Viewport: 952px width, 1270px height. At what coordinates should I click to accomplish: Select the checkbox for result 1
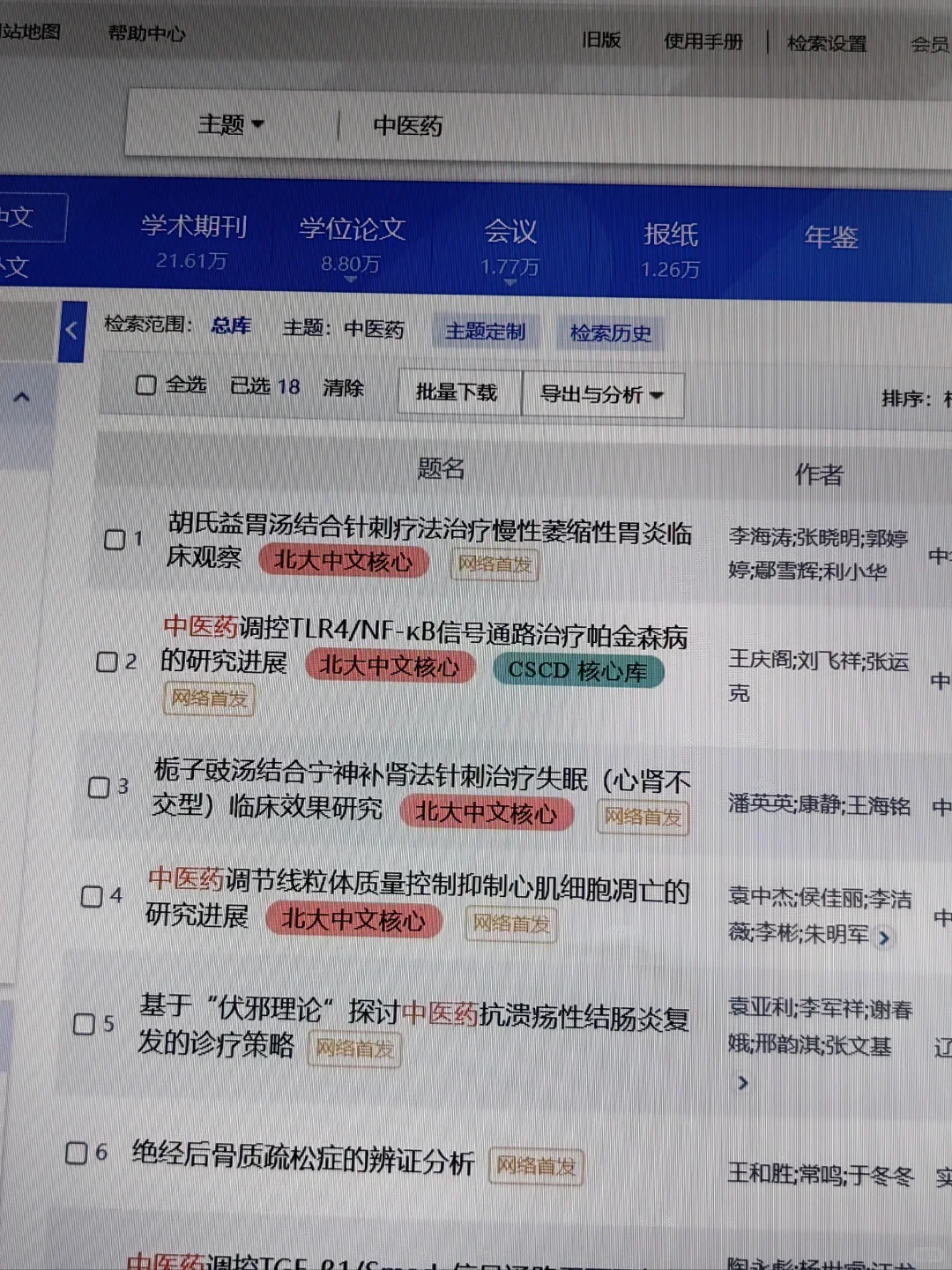click(115, 540)
